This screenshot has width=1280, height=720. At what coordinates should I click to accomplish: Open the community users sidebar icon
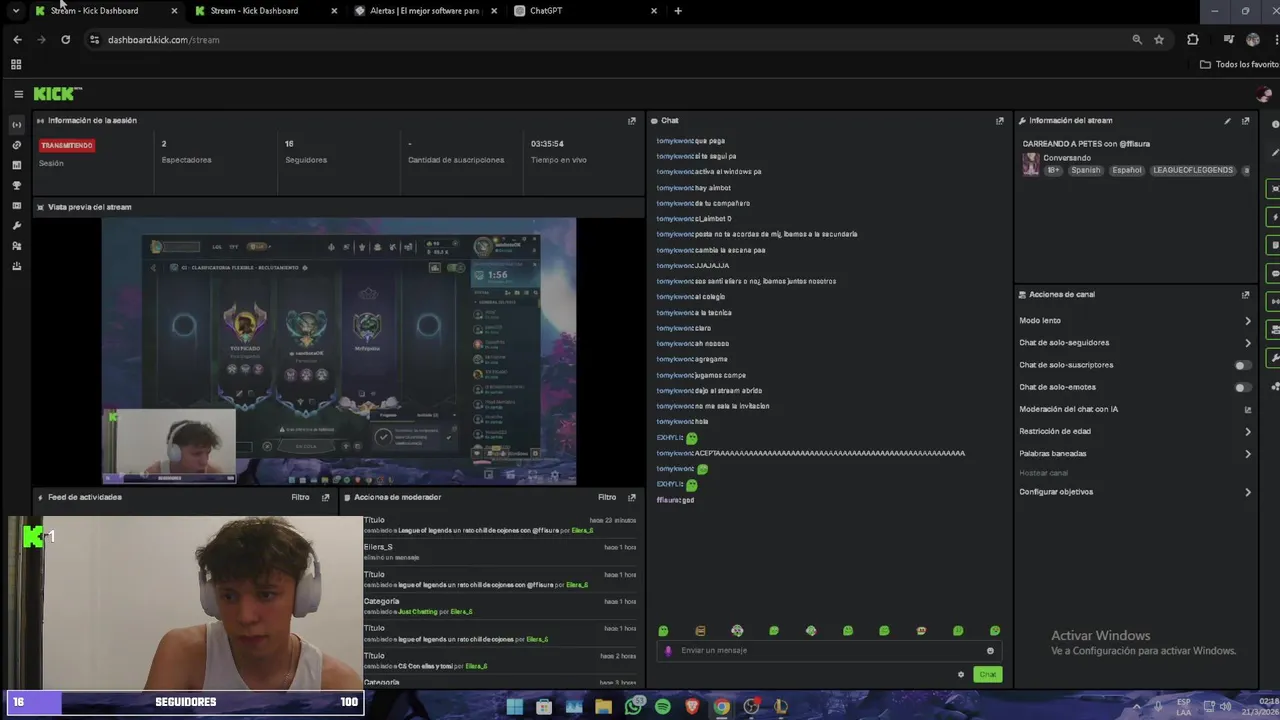pyautogui.click(x=16, y=246)
